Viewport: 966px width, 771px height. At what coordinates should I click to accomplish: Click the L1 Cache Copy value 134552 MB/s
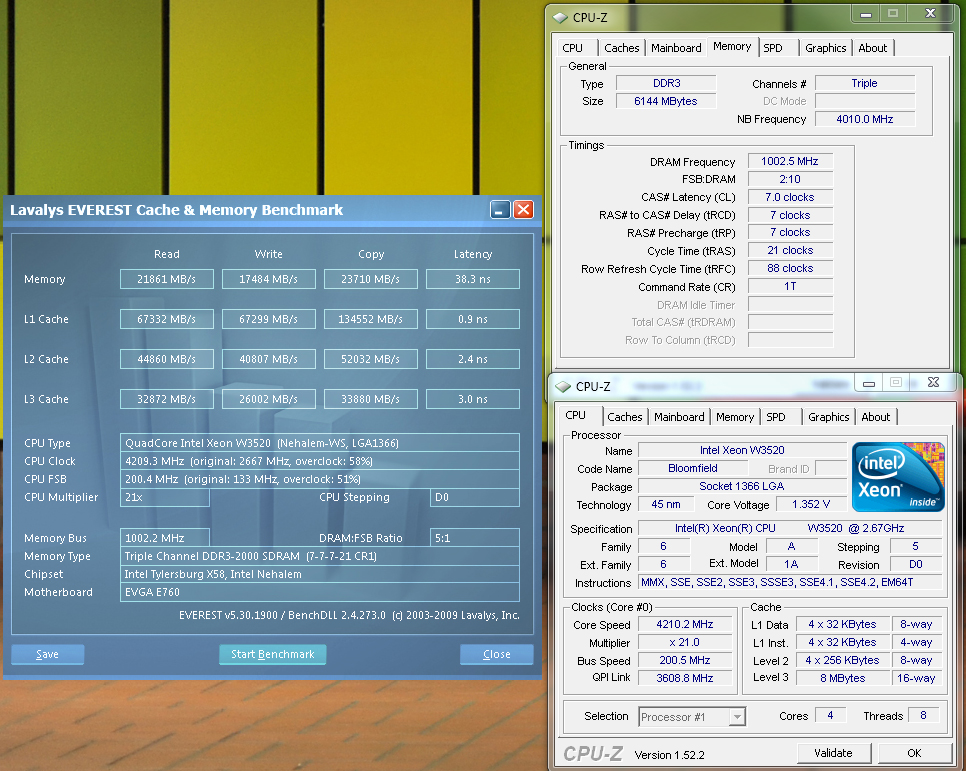[370, 319]
